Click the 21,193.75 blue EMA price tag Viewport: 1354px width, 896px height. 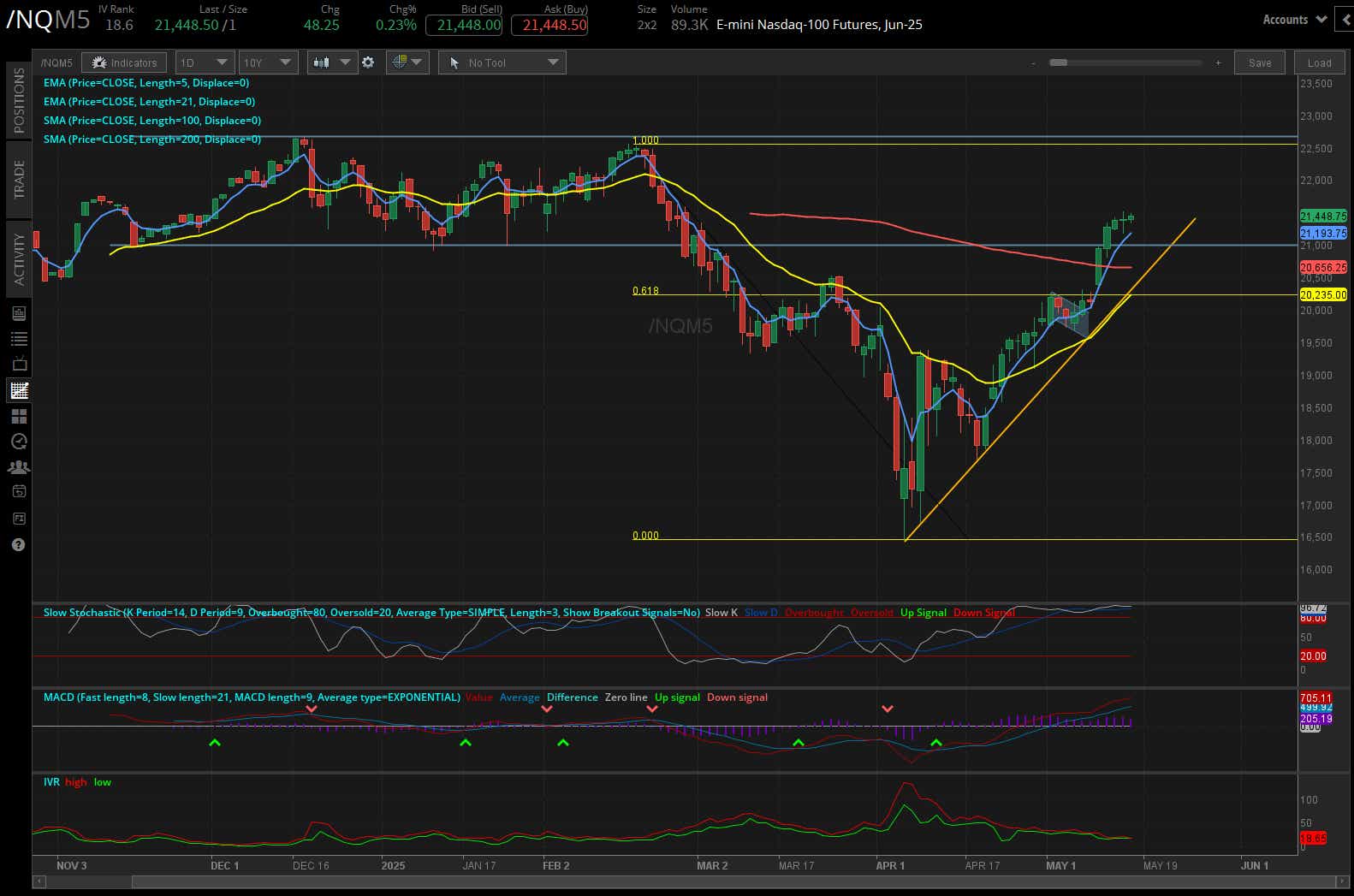(1323, 233)
